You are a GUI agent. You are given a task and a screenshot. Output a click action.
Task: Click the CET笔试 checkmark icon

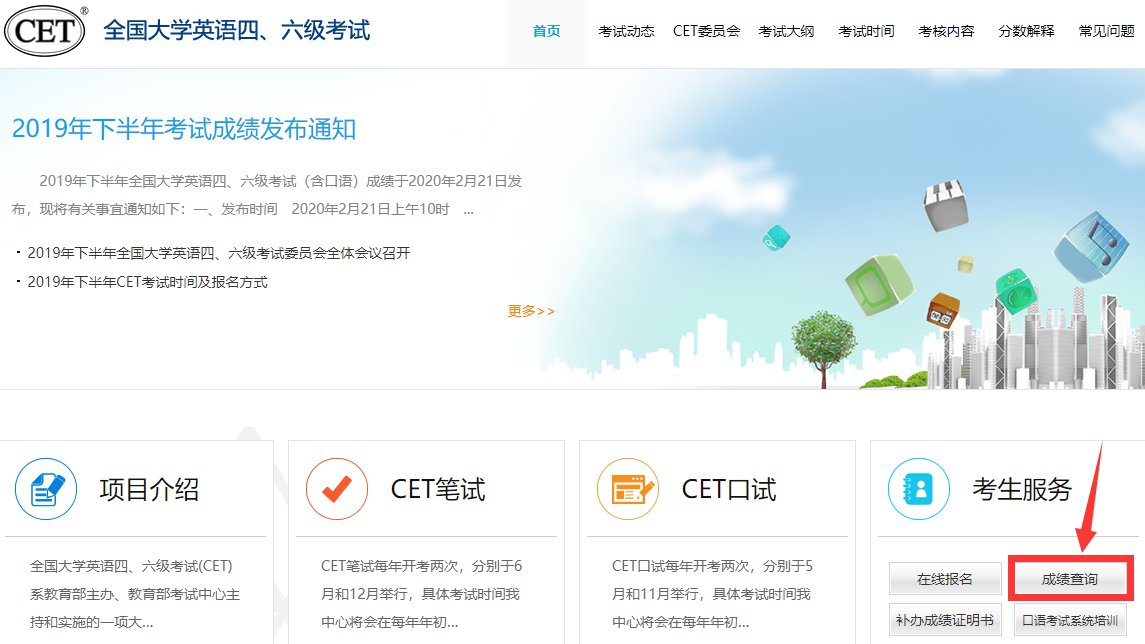tap(337, 488)
